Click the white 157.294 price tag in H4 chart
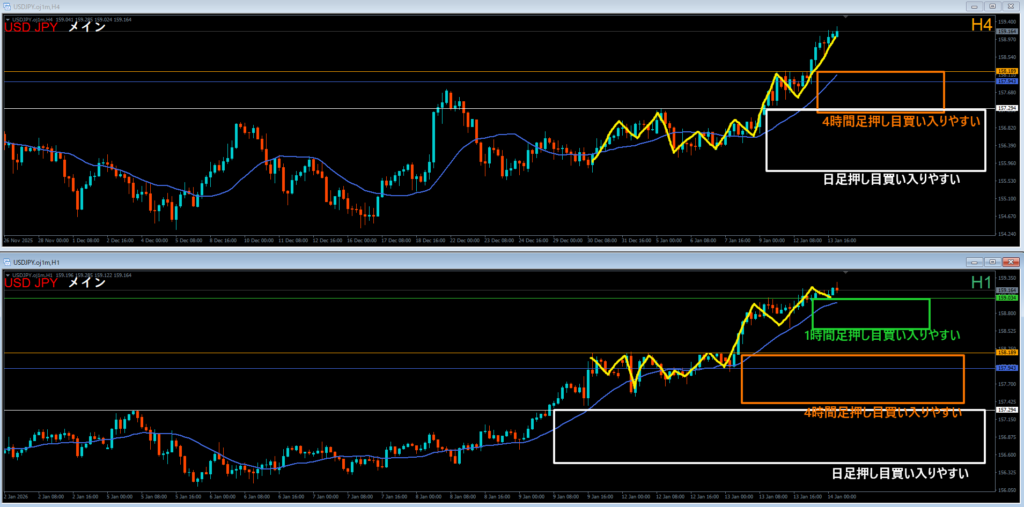 1006,108
